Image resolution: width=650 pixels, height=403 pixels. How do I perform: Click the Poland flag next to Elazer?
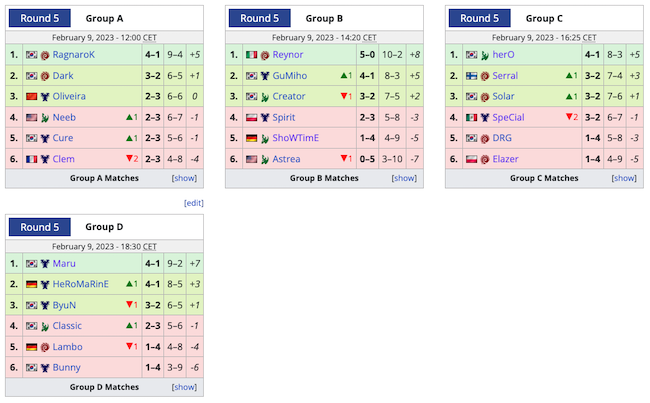pyautogui.click(x=471, y=159)
